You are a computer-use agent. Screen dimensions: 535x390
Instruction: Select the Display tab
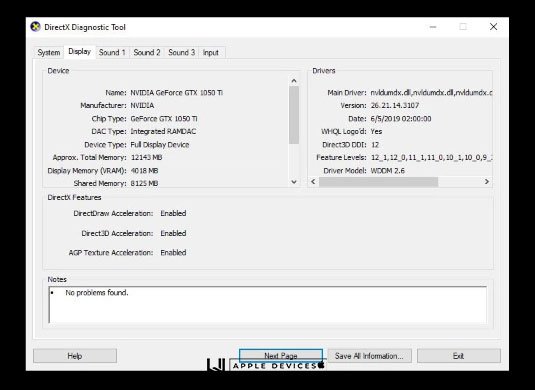pyautogui.click(x=79, y=52)
